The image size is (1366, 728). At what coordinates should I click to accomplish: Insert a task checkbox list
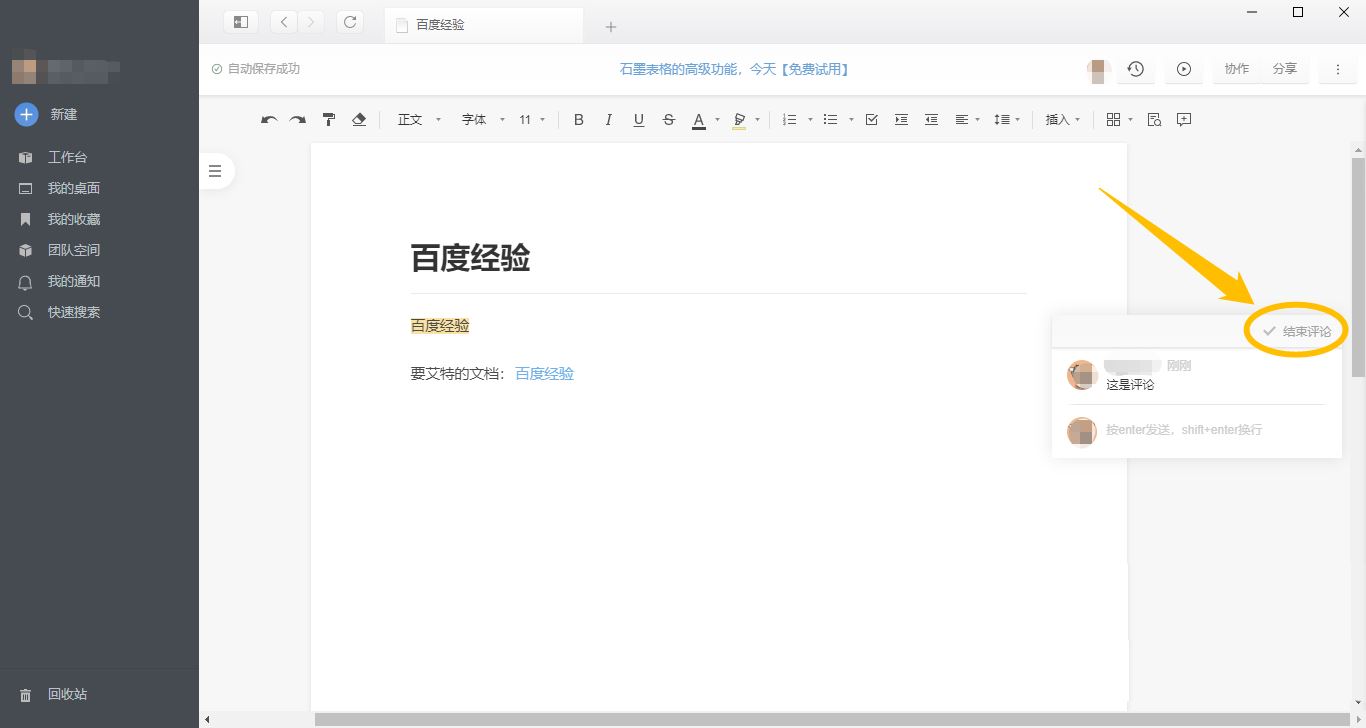tap(871, 120)
